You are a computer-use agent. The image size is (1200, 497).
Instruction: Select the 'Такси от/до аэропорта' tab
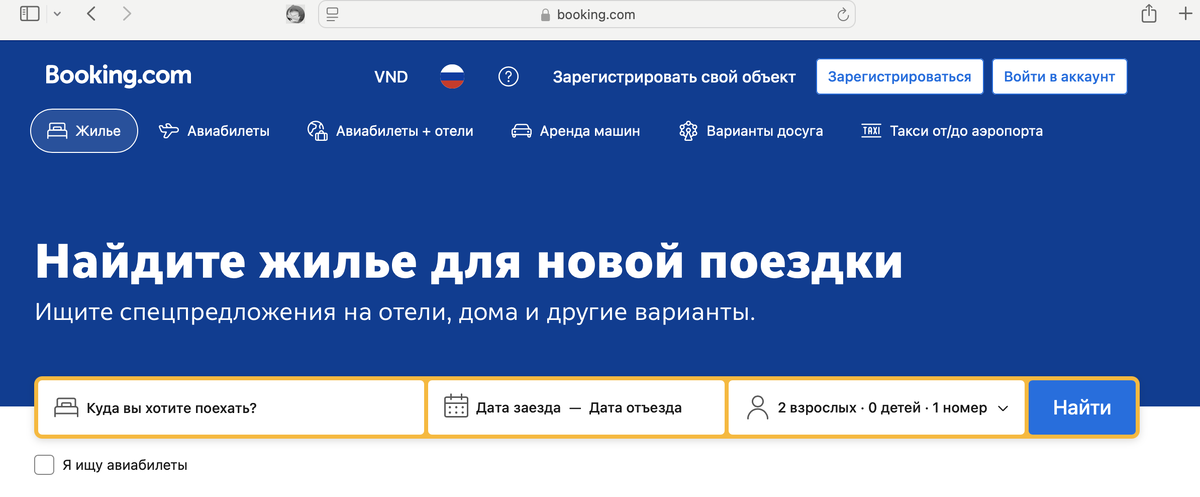pyautogui.click(x=952, y=131)
